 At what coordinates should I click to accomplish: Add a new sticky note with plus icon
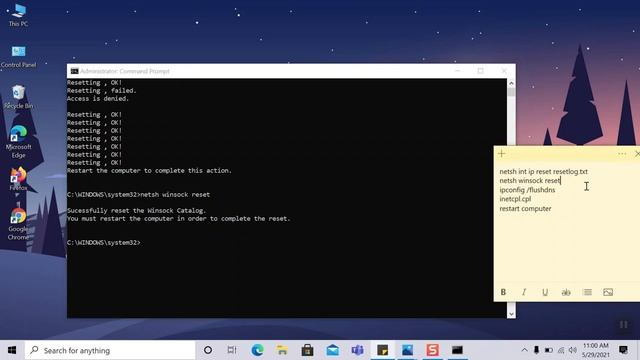click(502, 153)
